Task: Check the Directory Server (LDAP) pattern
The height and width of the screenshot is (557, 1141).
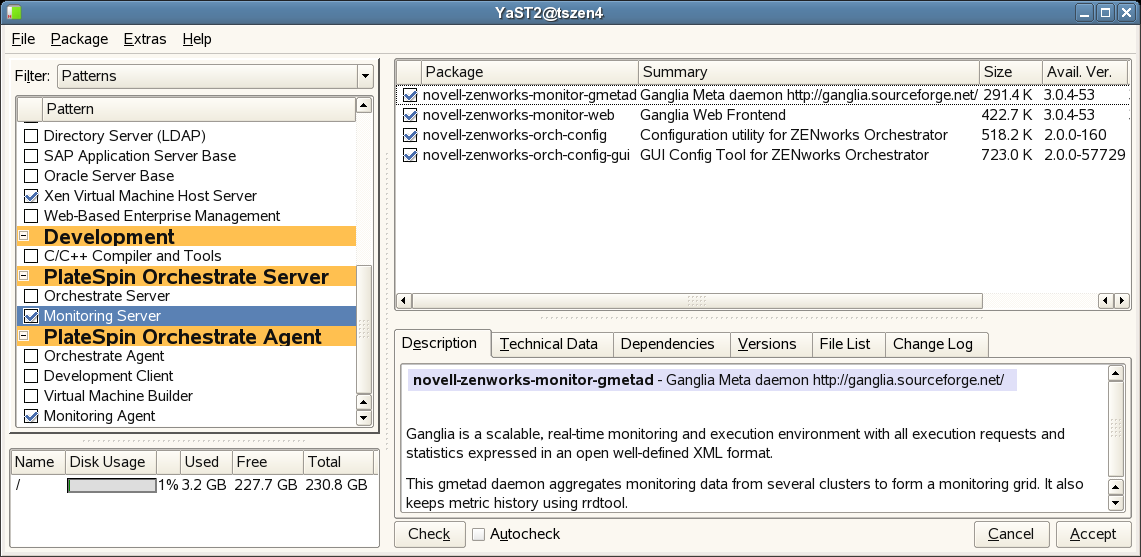Action: (x=31, y=135)
